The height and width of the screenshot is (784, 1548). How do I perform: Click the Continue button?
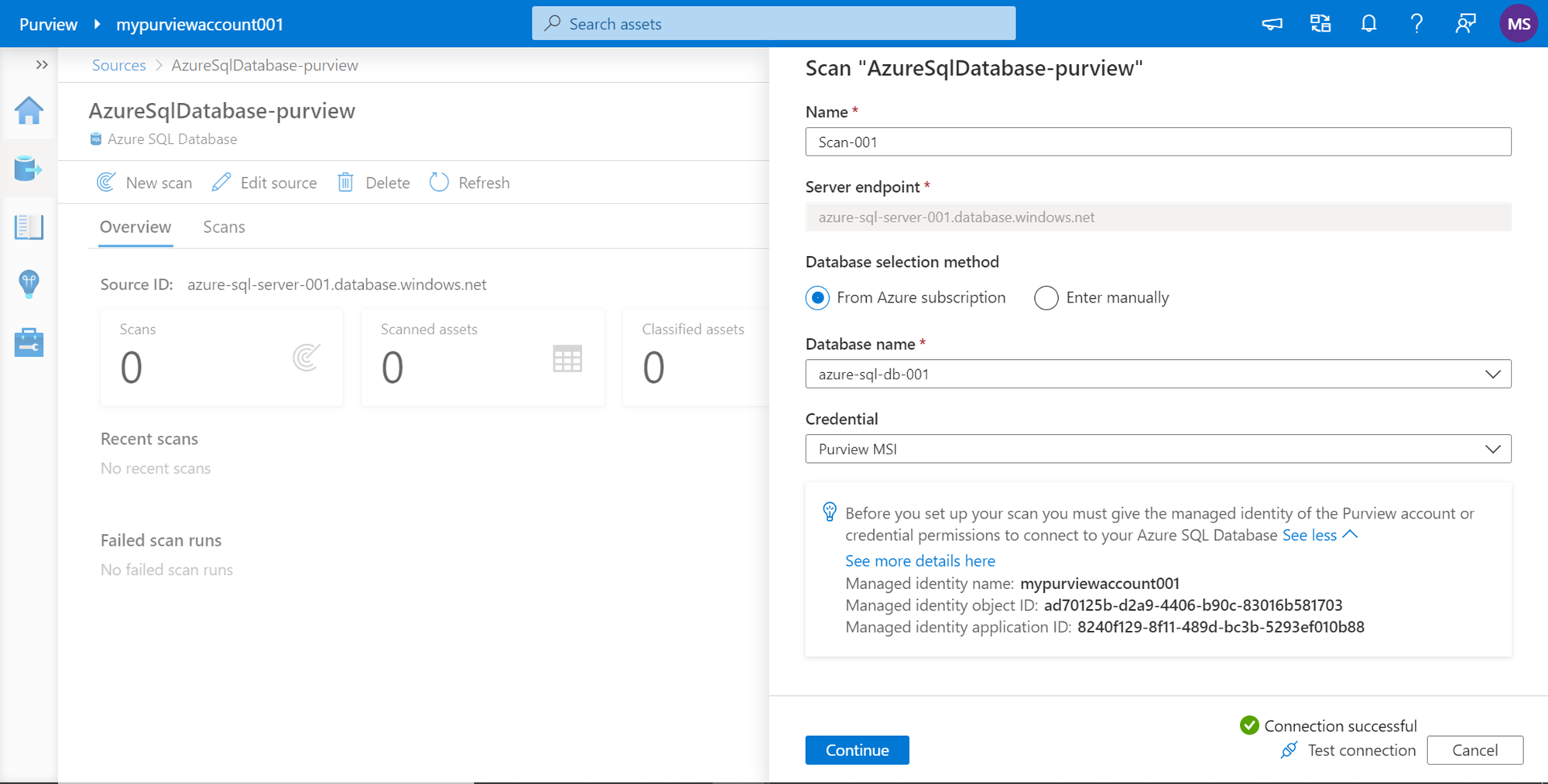pyautogui.click(x=857, y=750)
